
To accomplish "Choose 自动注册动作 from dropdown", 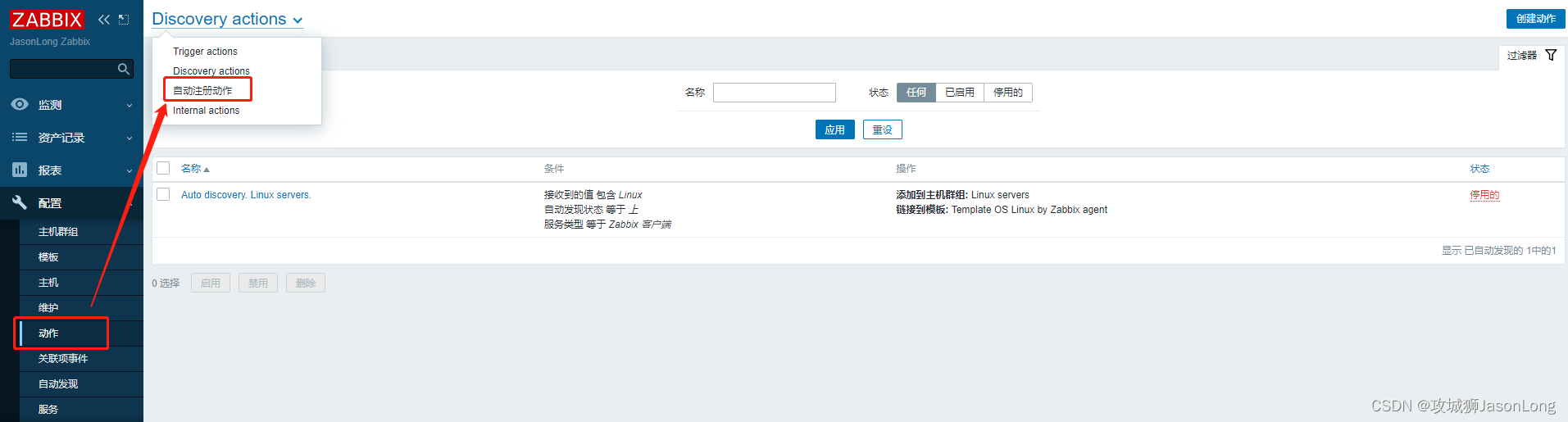I will pos(202,91).
